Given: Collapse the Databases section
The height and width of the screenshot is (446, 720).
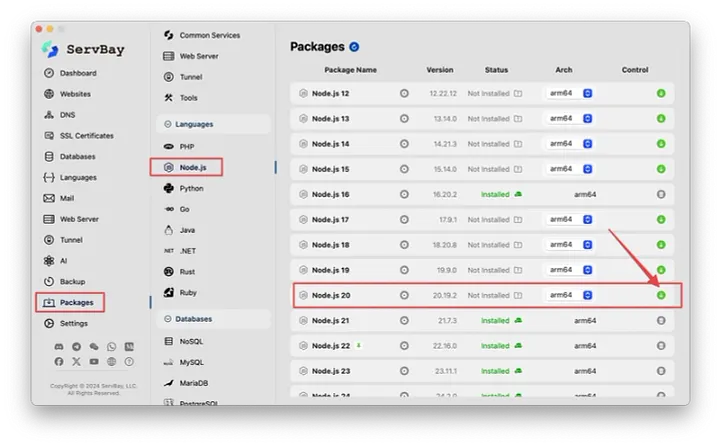Looking at the screenshot, I should (x=167, y=319).
